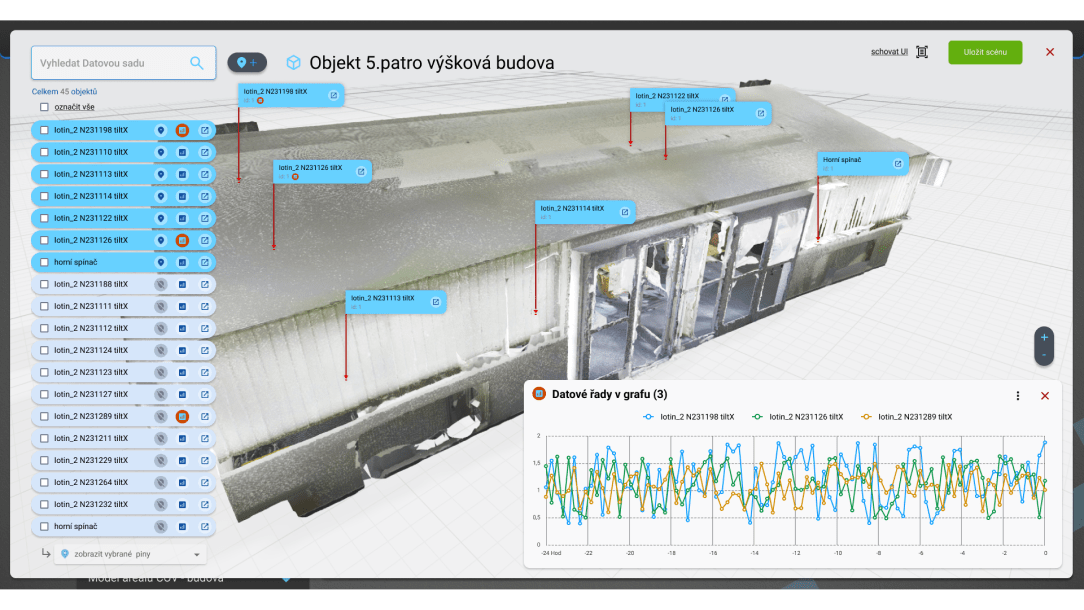The height and width of the screenshot is (610, 1084).
Task: Zoom in with the plus button
Action: (x=1044, y=337)
